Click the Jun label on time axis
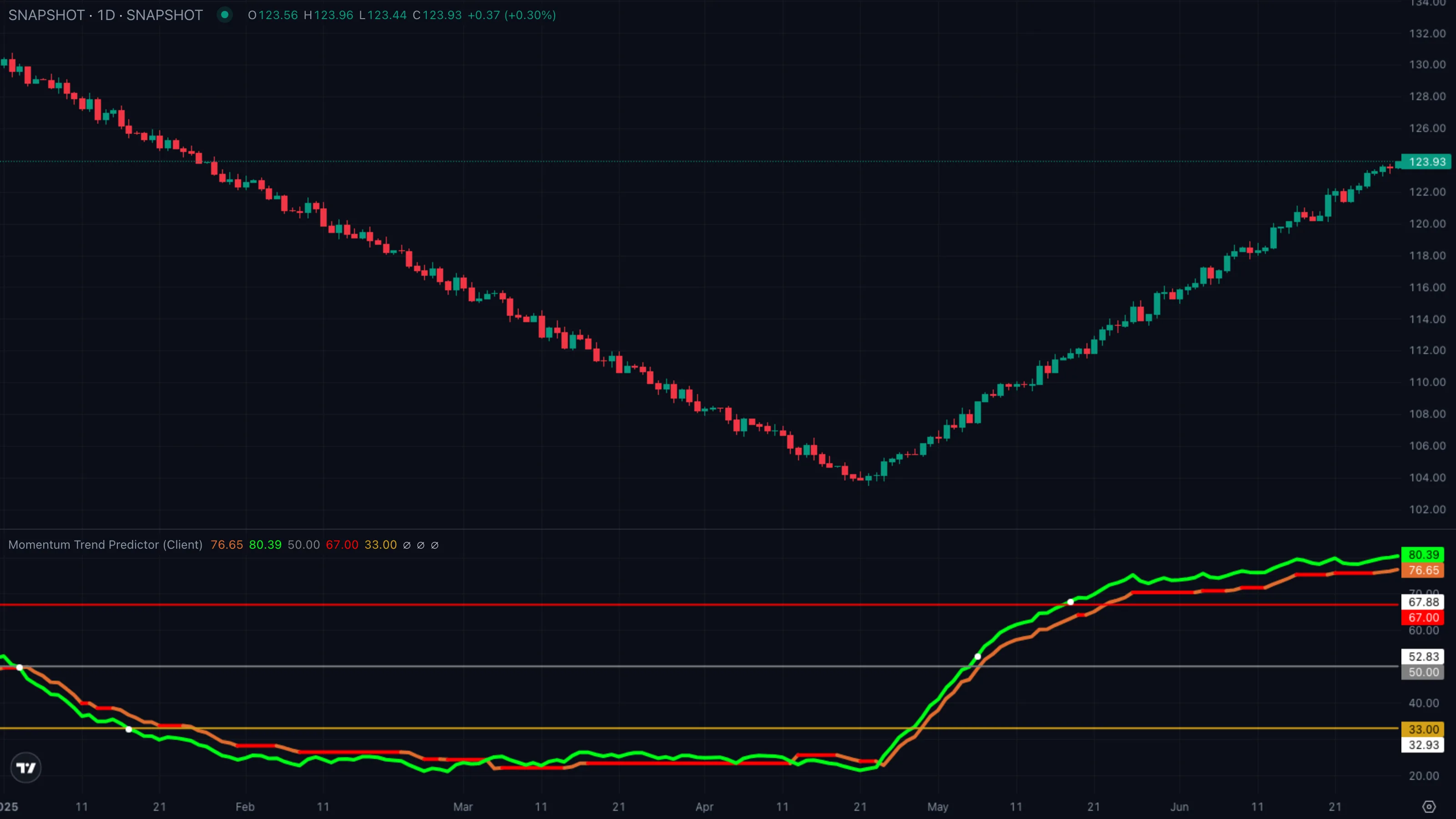The height and width of the screenshot is (819, 1456). pyautogui.click(x=1180, y=807)
